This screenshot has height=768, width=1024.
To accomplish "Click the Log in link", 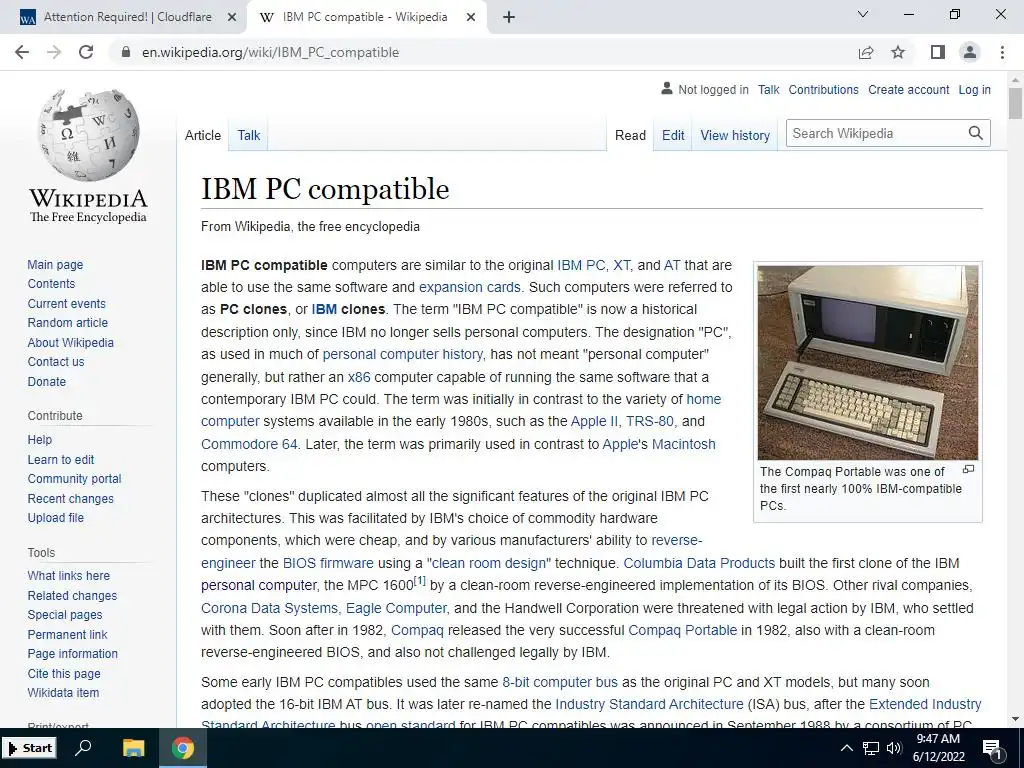I will (974, 90).
